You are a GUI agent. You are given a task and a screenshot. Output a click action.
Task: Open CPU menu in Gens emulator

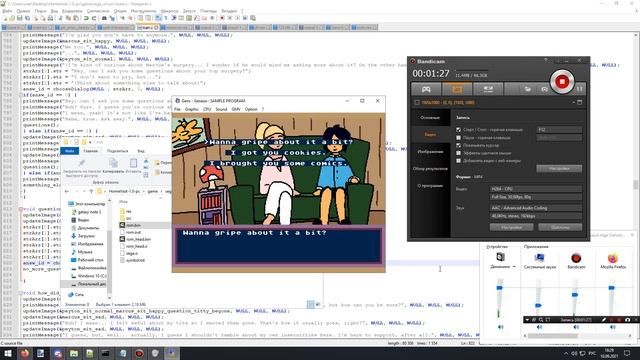click(x=207, y=109)
